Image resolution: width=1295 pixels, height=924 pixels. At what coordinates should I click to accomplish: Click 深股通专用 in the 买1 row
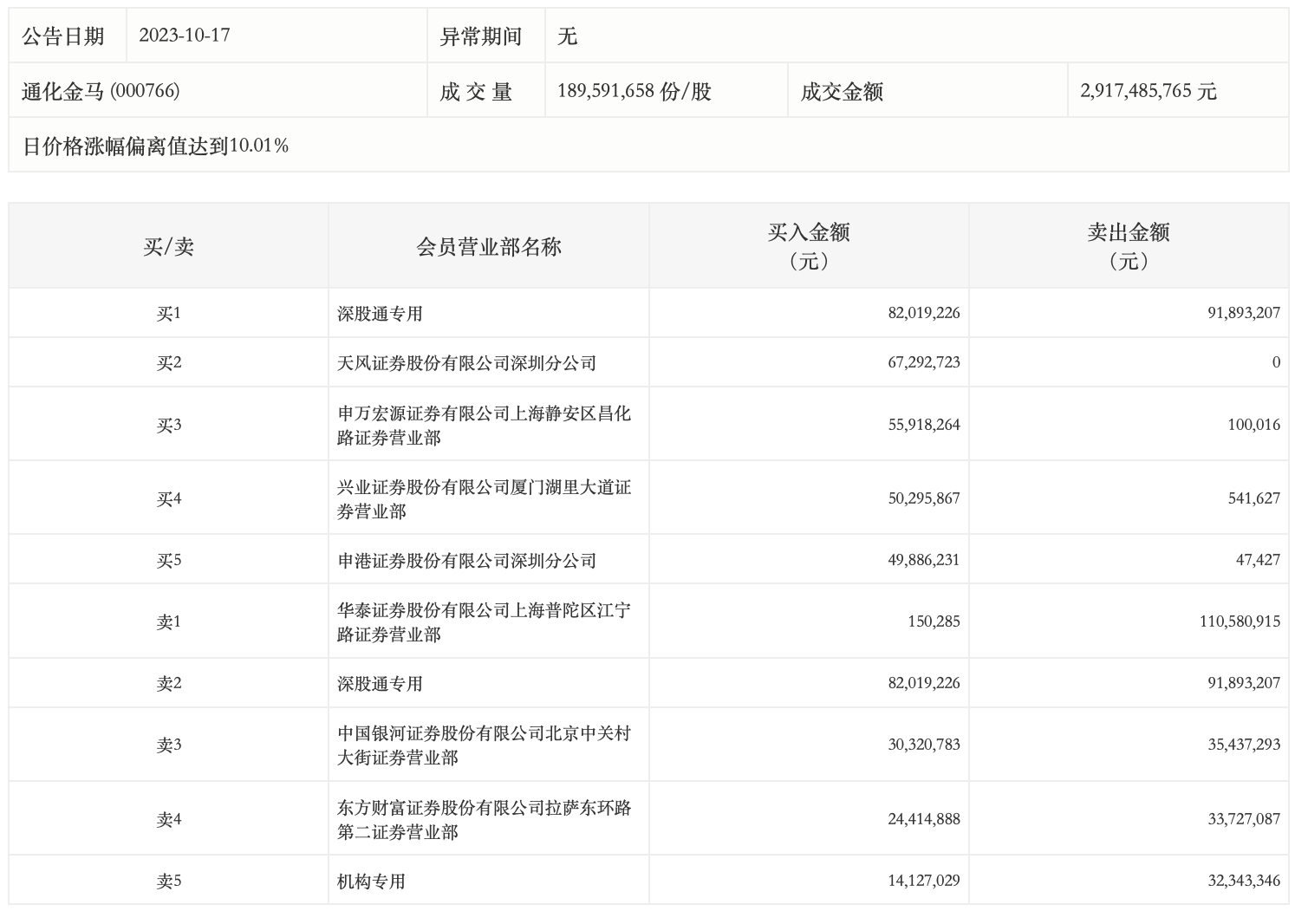pos(380,314)
